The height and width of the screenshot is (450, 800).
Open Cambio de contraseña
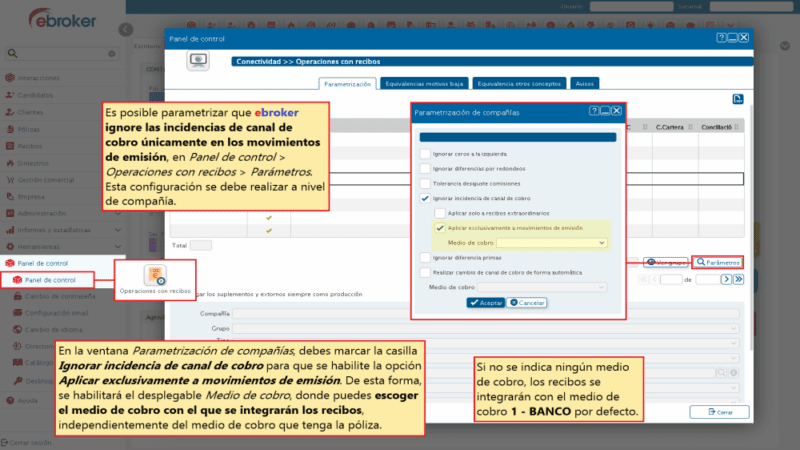click(60, 296)
